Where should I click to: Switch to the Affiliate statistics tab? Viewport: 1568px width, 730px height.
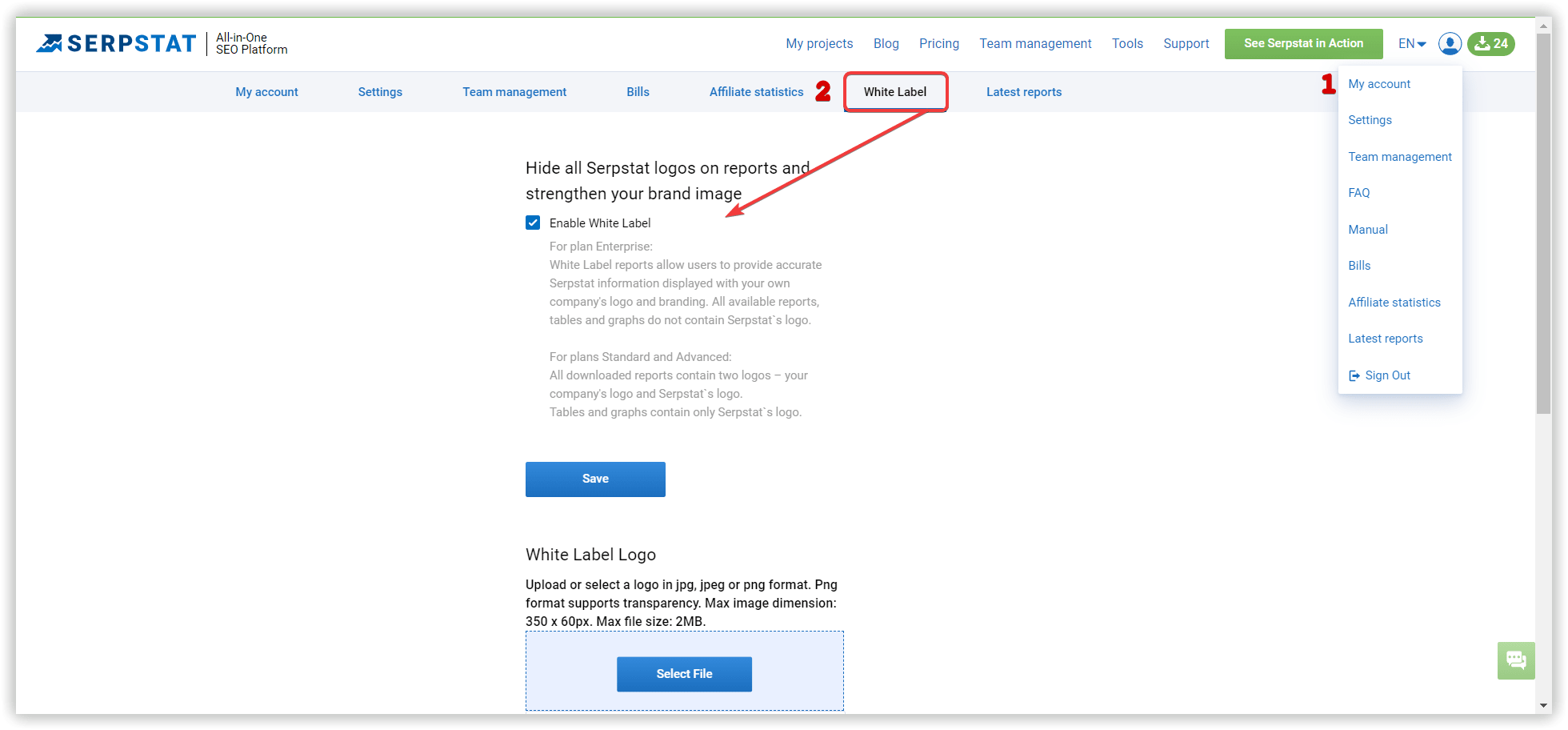point(756,92)
